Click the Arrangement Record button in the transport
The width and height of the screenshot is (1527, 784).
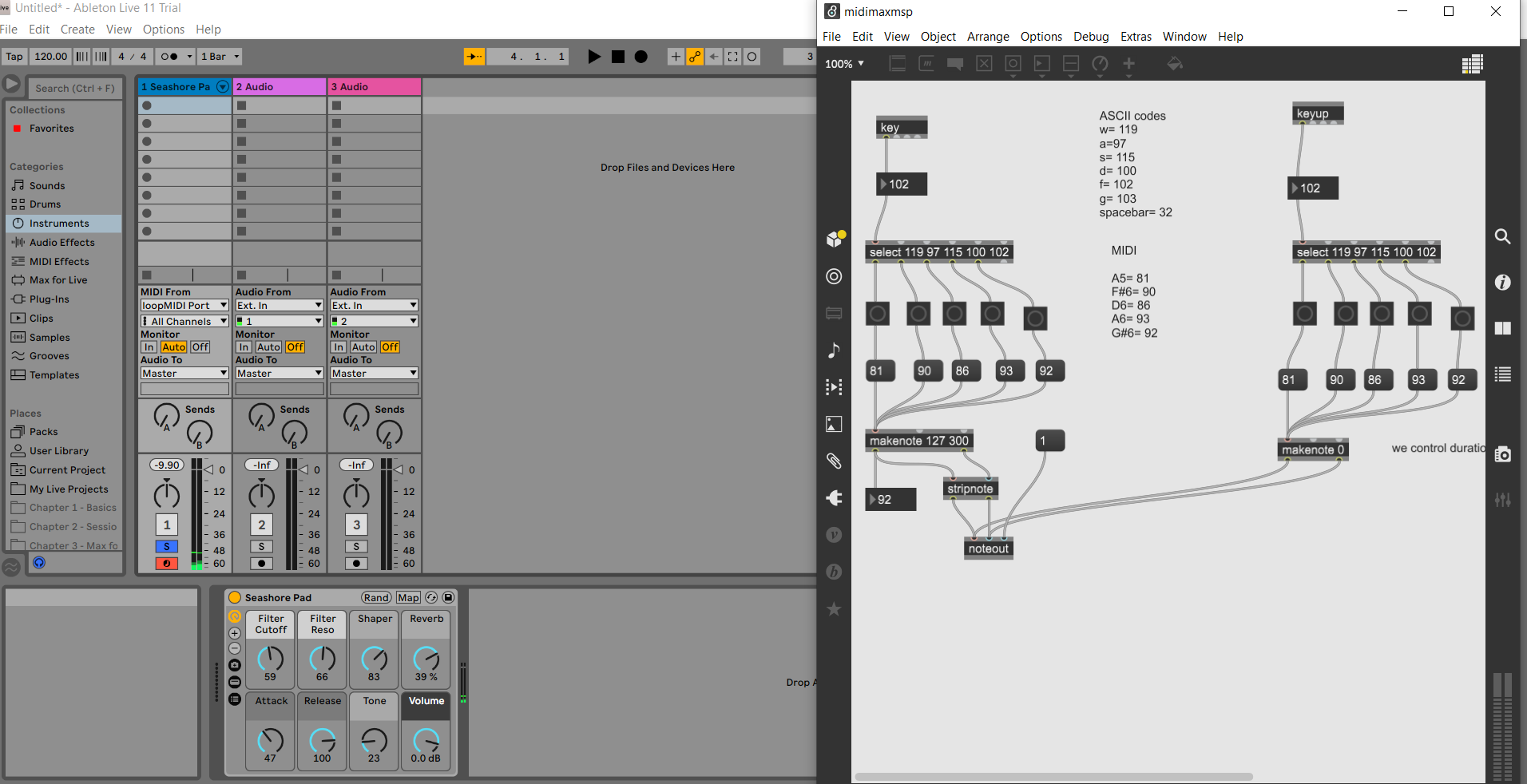coord(641,57)
